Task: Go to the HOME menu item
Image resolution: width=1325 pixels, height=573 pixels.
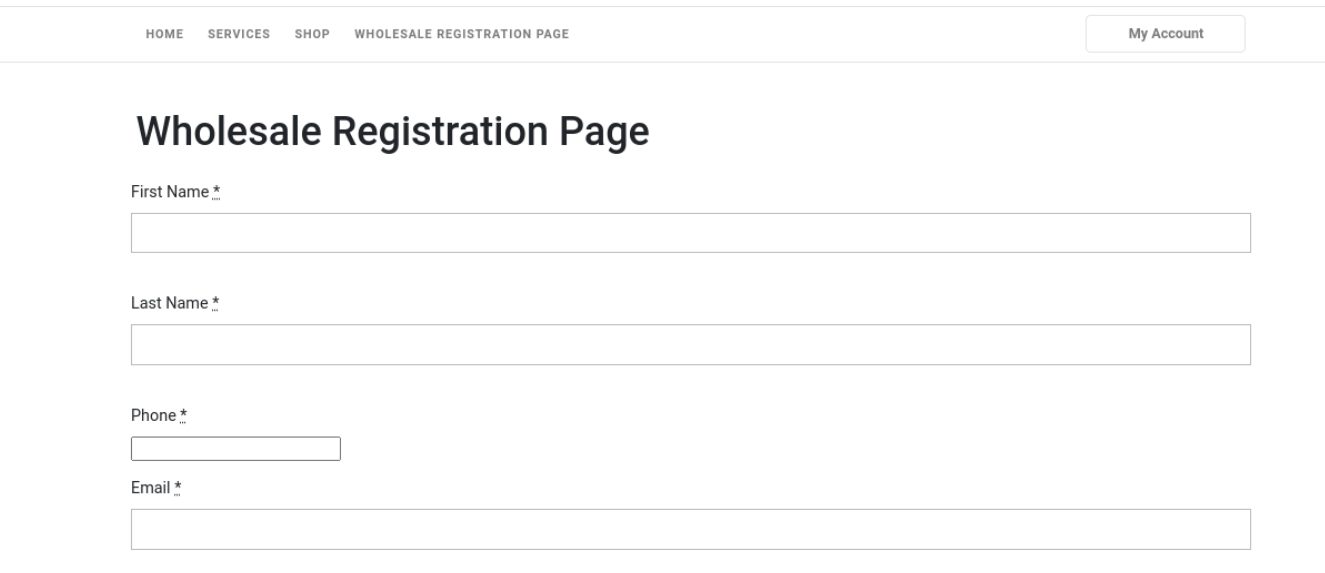Action: [165, 34]
